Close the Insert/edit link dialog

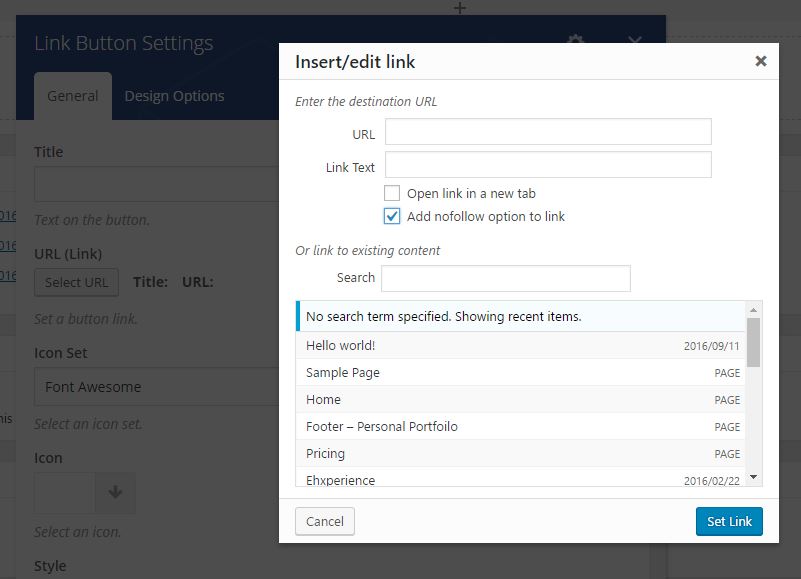click(x=760, y=61)
